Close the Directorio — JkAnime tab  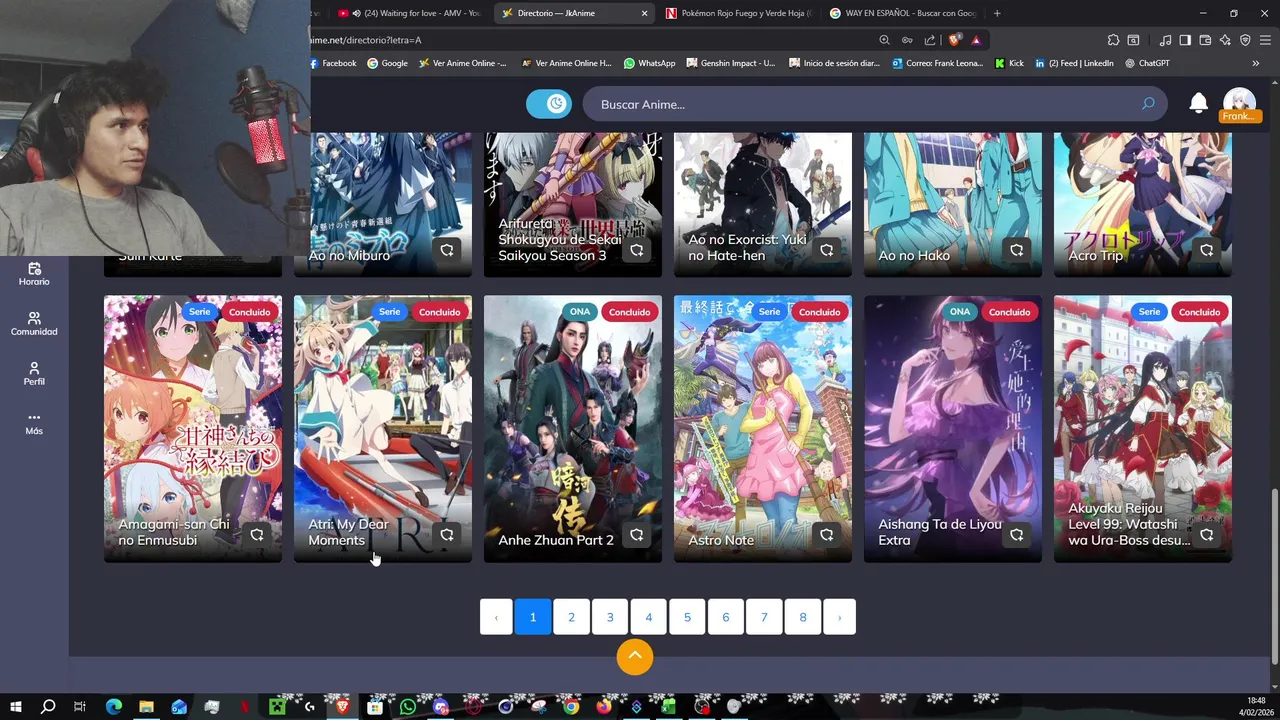[644, 13]
